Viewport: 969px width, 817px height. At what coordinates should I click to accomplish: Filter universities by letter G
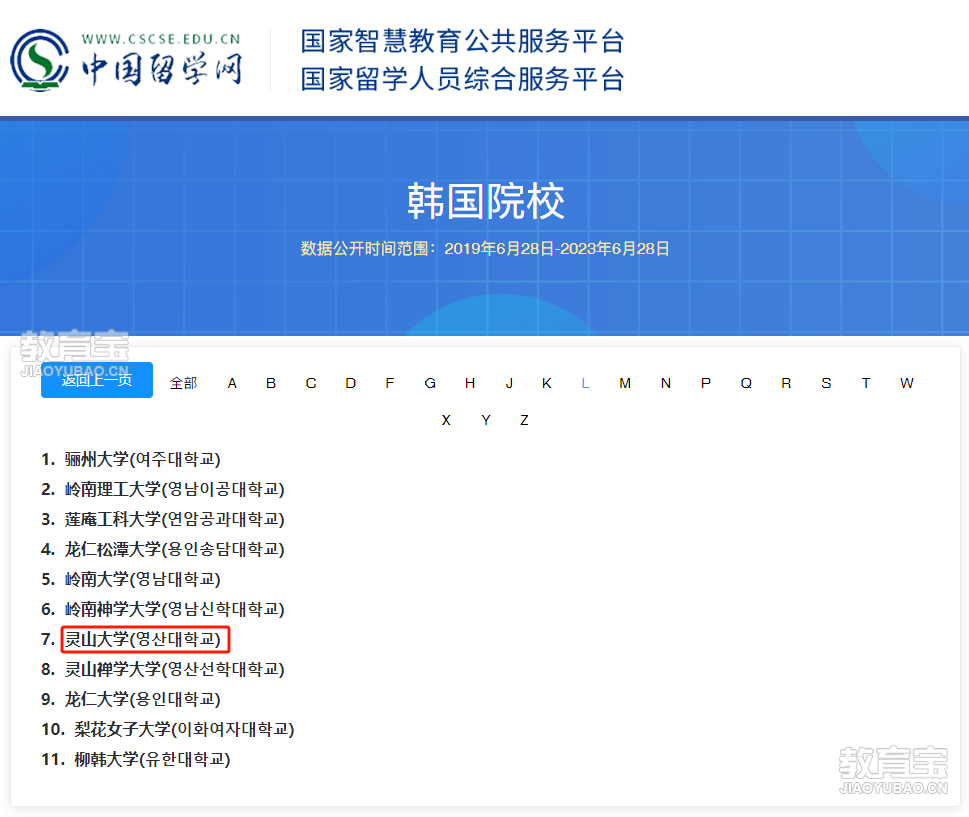pos(430,383)
